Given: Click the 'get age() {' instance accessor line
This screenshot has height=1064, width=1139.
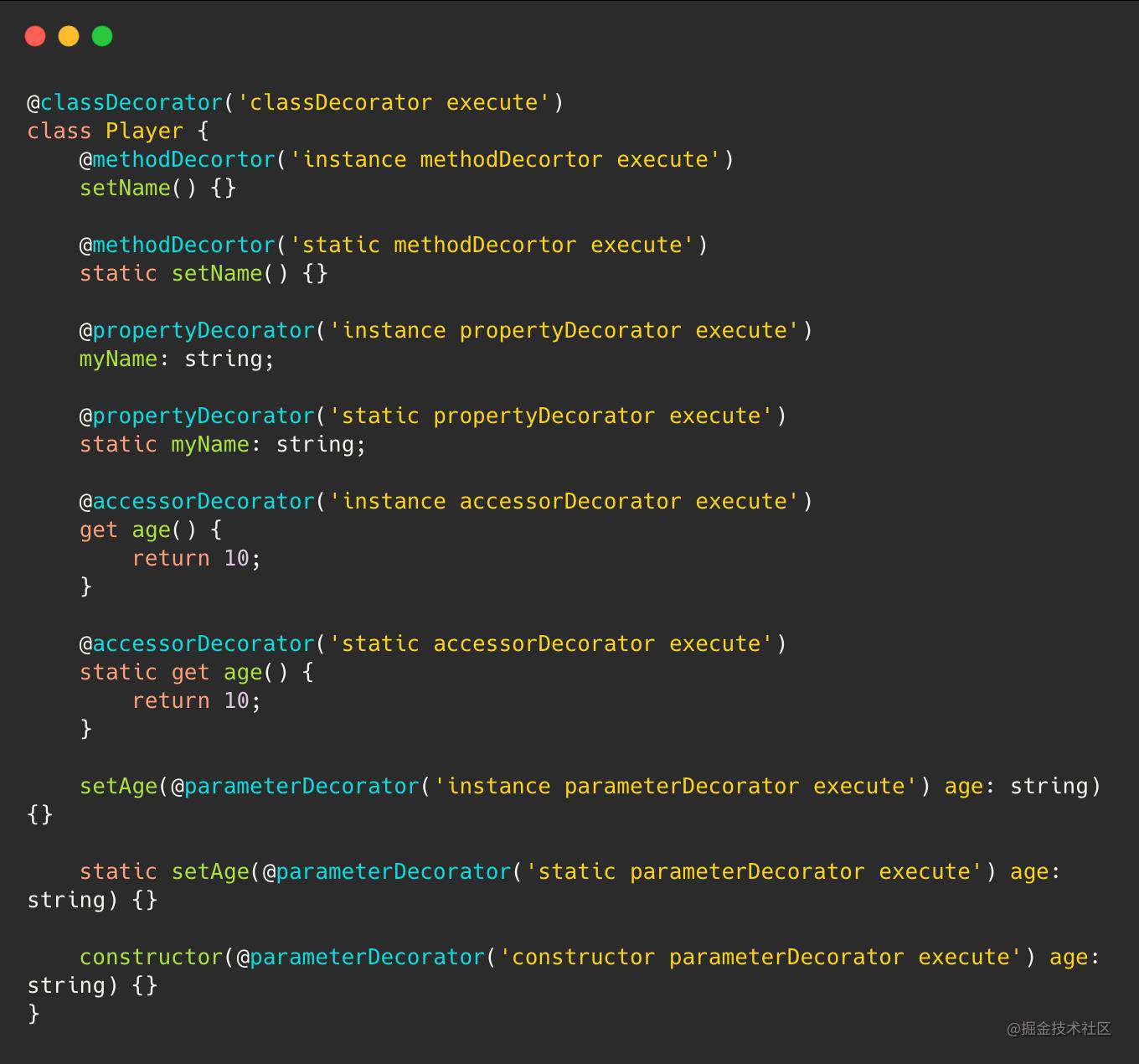Looking at the screenshot, I should click(x=151, y=529).
